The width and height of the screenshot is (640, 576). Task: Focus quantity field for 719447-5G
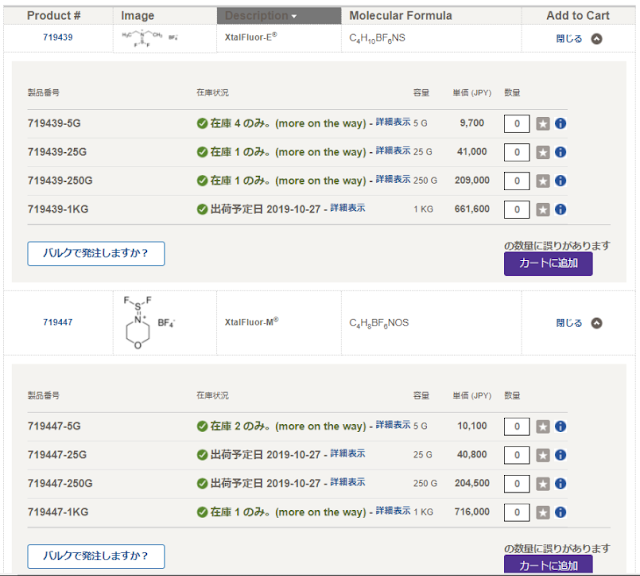coord(517,427)
